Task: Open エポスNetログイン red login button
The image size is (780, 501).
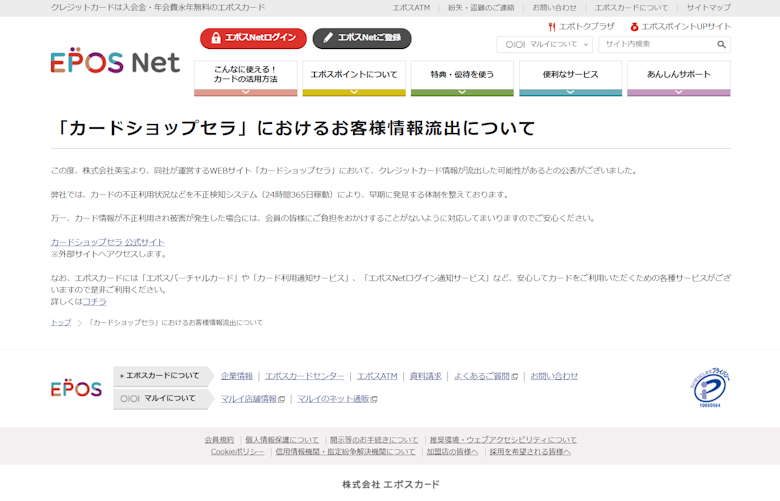Action: (x=253, y=38)
